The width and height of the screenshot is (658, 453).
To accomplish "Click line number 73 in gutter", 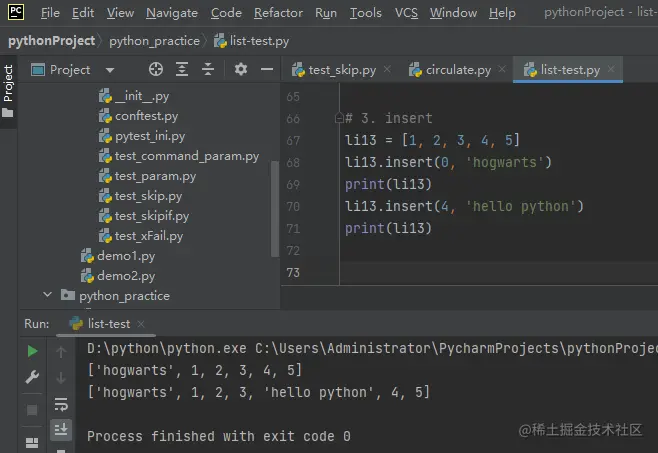I will [x=293, y=273].
